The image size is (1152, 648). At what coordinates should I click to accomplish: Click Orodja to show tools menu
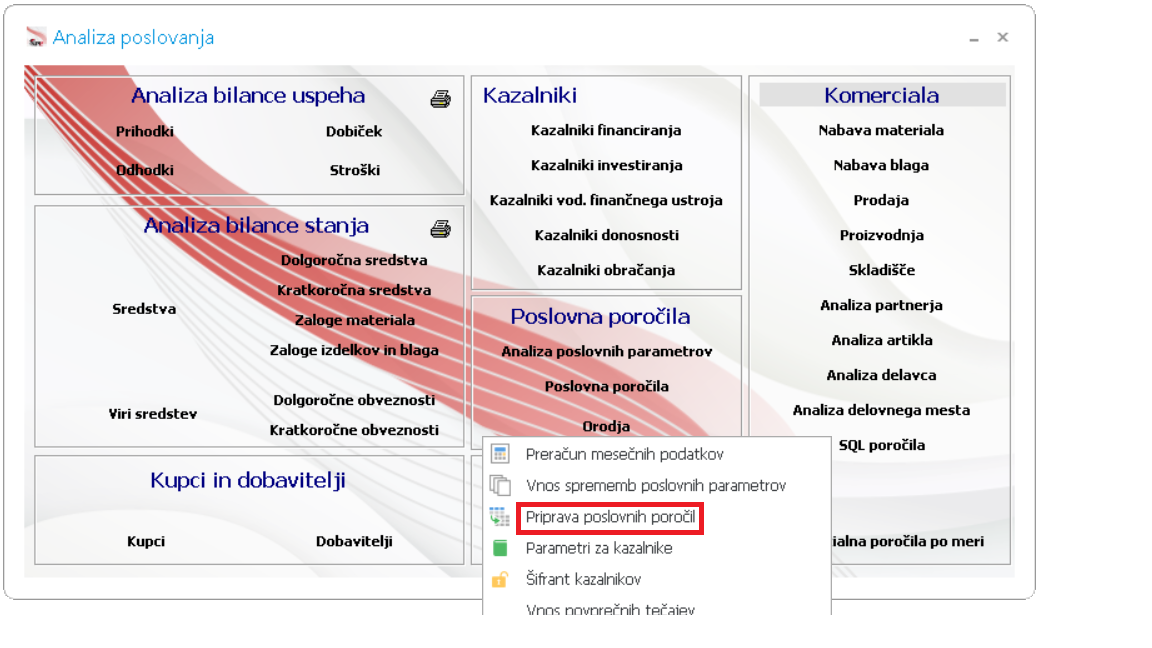click(606, 426)
